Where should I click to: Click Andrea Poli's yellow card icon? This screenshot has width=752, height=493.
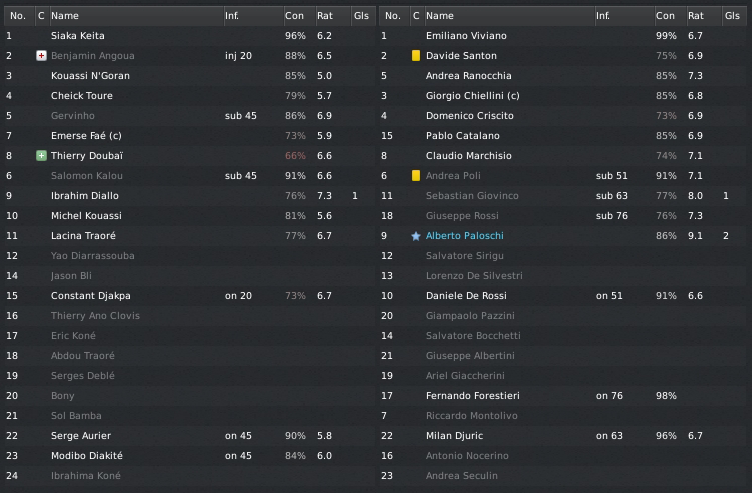(415, 176)
